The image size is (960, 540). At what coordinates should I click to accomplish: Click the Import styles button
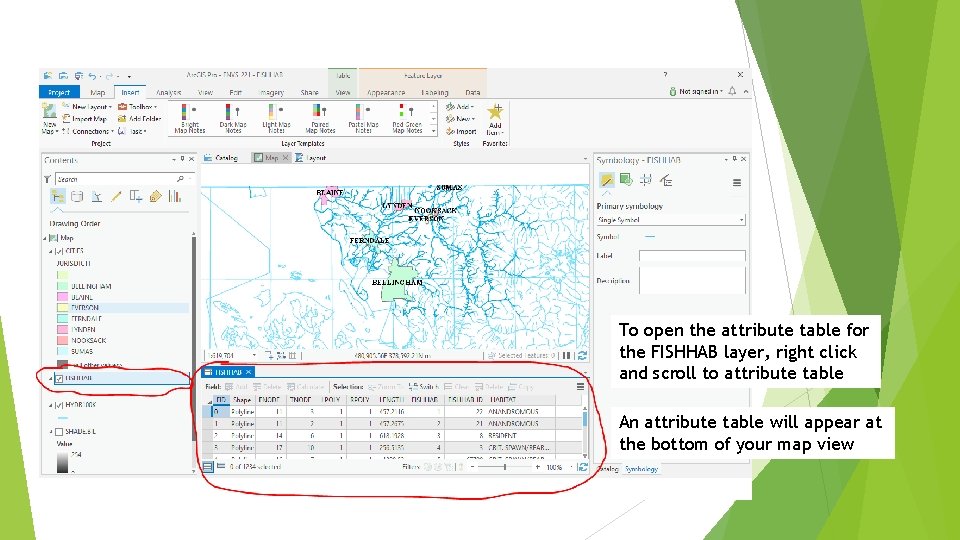[x=462, y=131]
